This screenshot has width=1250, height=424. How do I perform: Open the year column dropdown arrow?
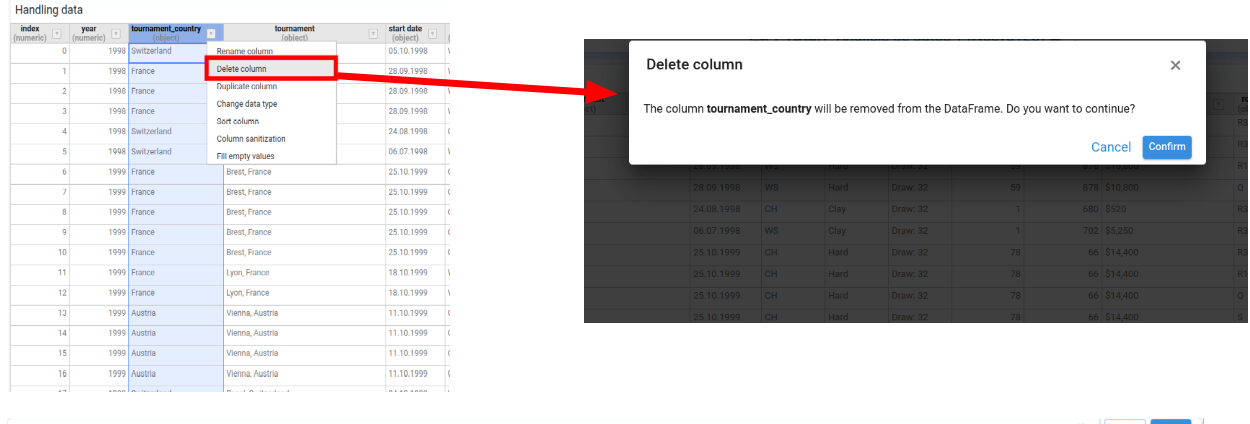pyautogui.click(x=116, y=34)
